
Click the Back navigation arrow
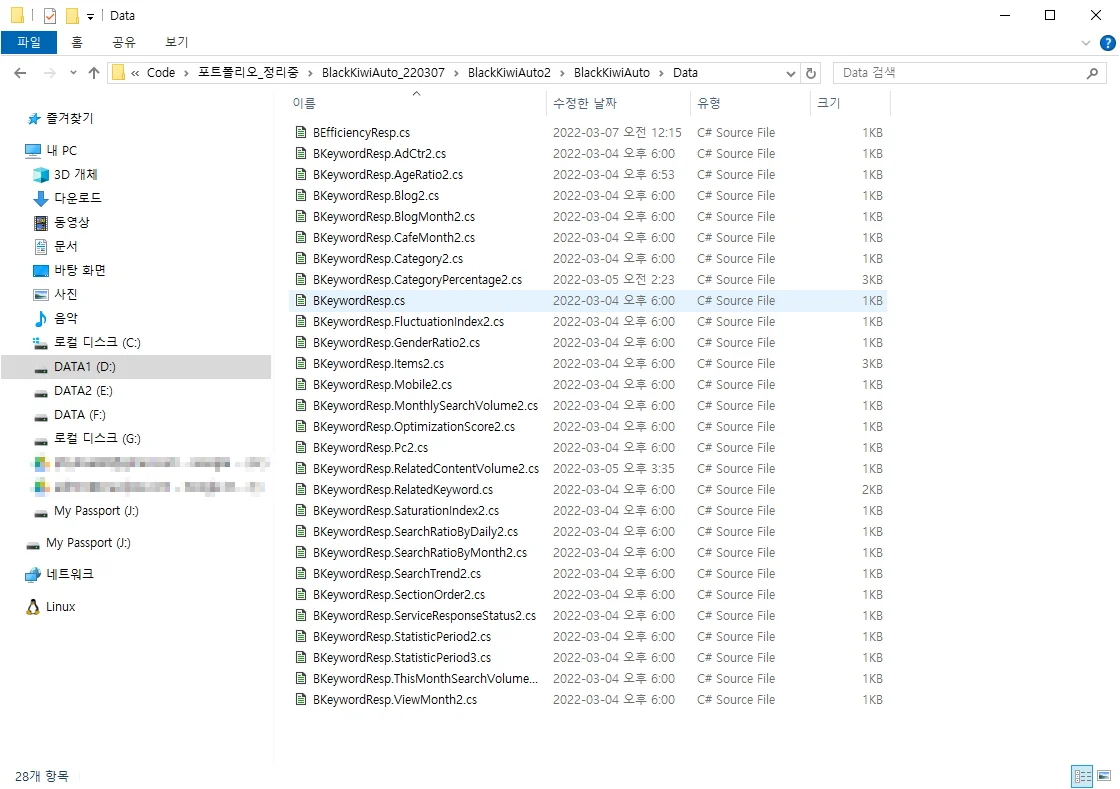tap(20, 73)
